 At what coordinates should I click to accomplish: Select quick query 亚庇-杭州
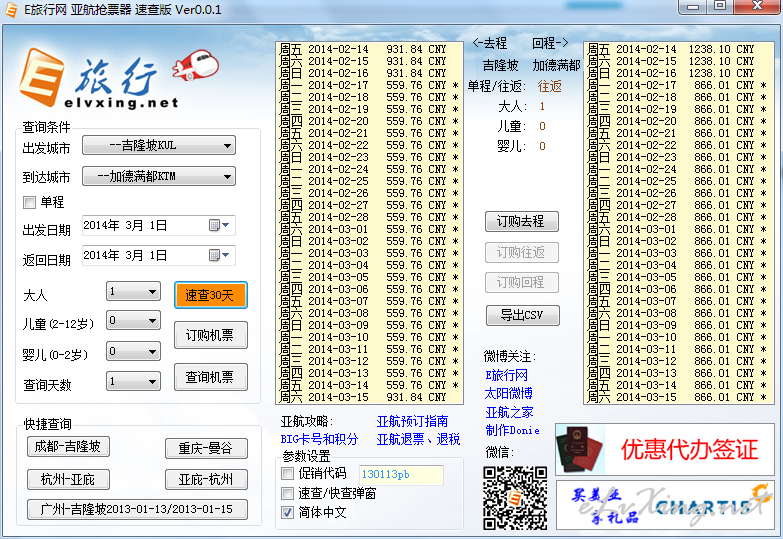[x=206, y=480]
